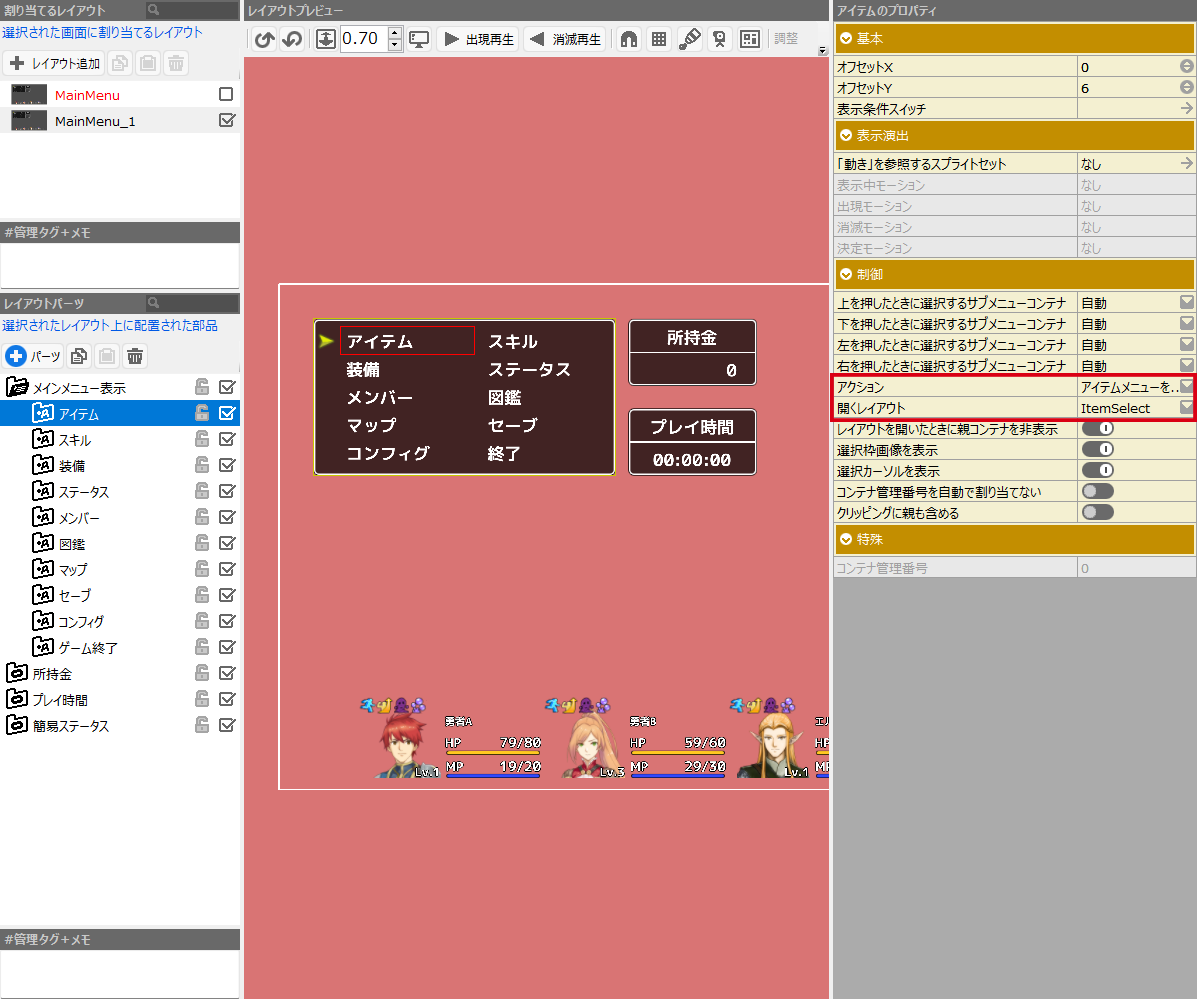This screenshot has width=1197, height=999.
Task: Select ステータス item in parts tree
Action: (84, 492)
